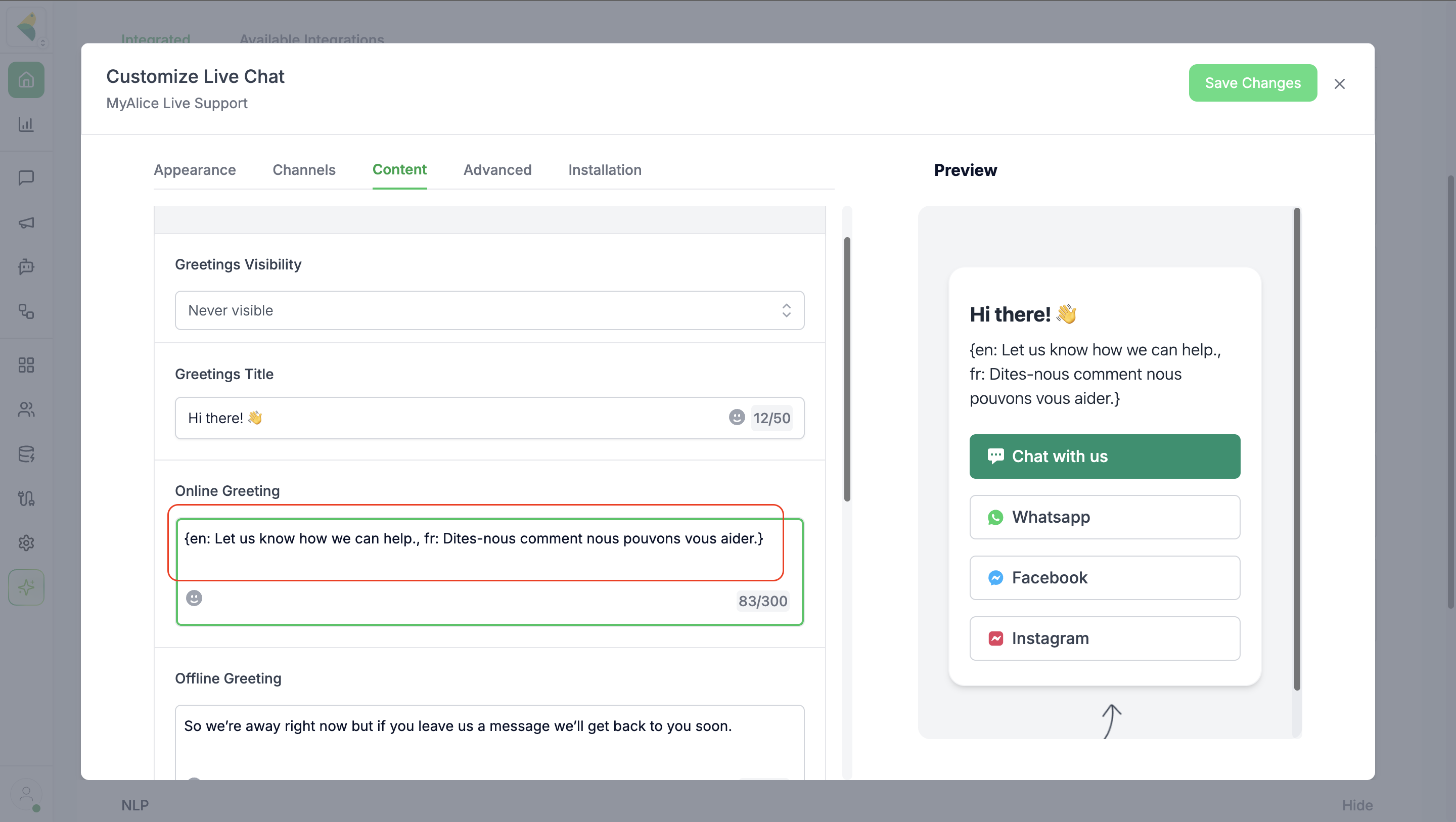Open the automation flow icon in sidebar
This screenshot has width=1456, height=822.
coord(26,311)
